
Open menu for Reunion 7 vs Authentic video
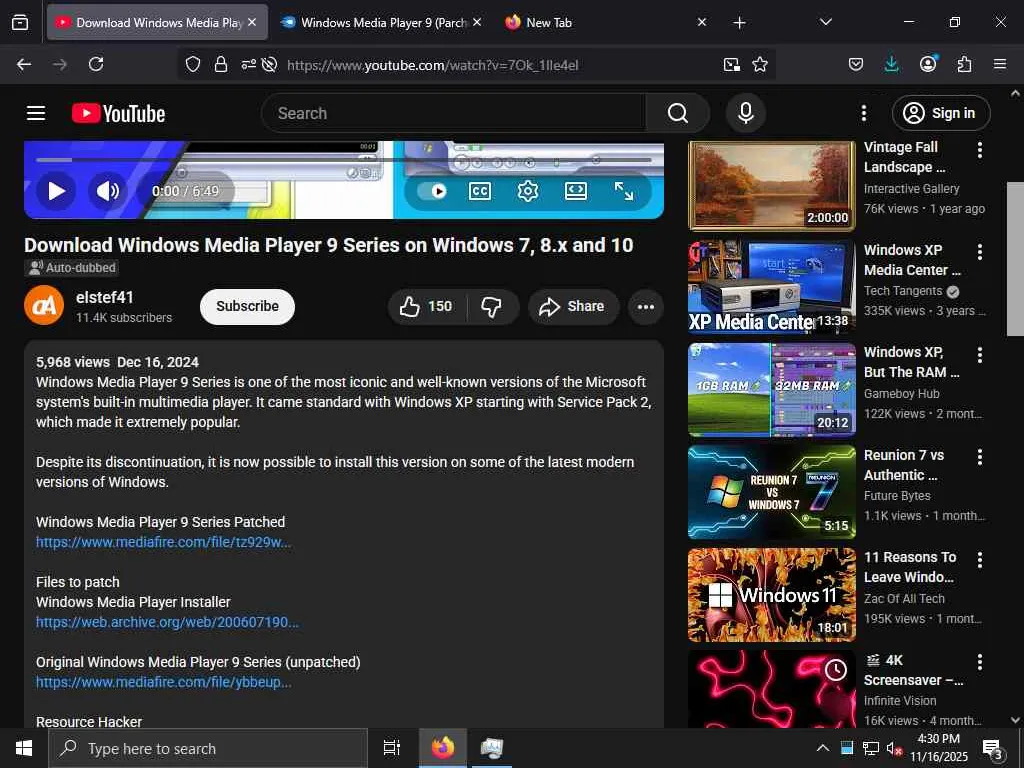pyautogui.click(x=979, y=457)
